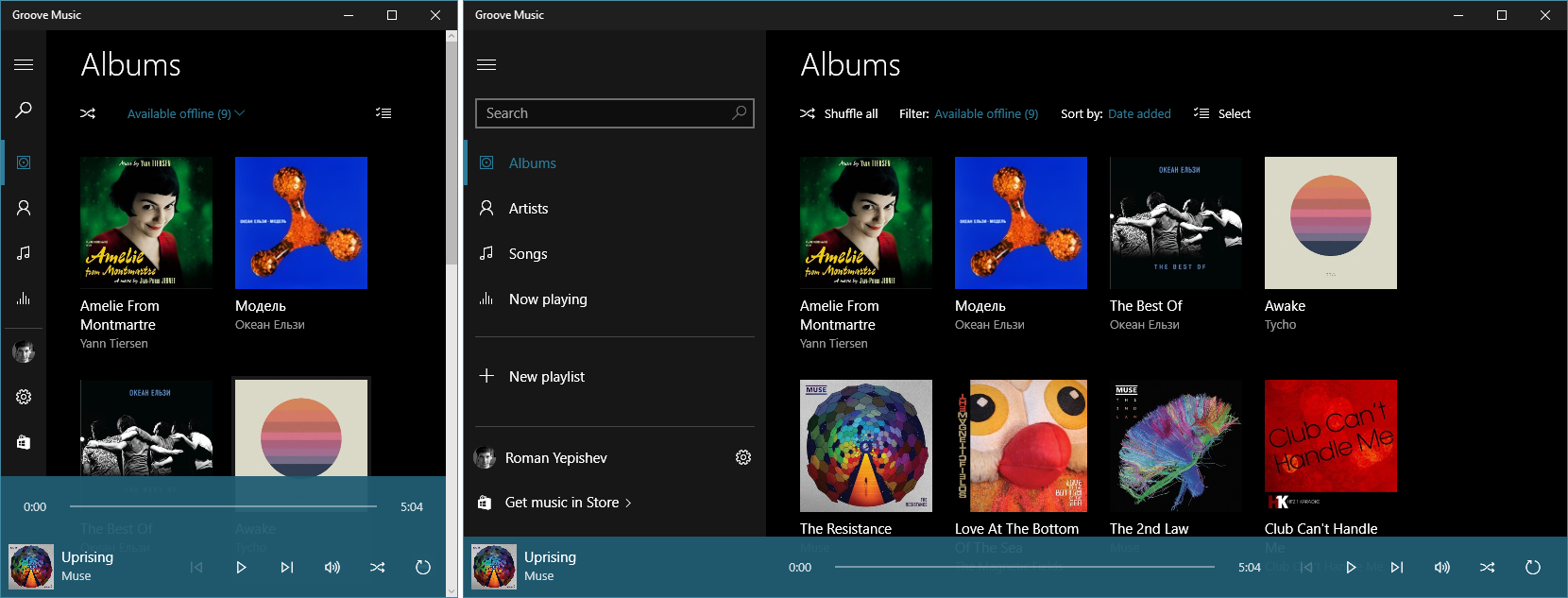Viewport: 1568px width, 598px height.
Task: Skip to previous track in right window
Action: point(1306,567)
